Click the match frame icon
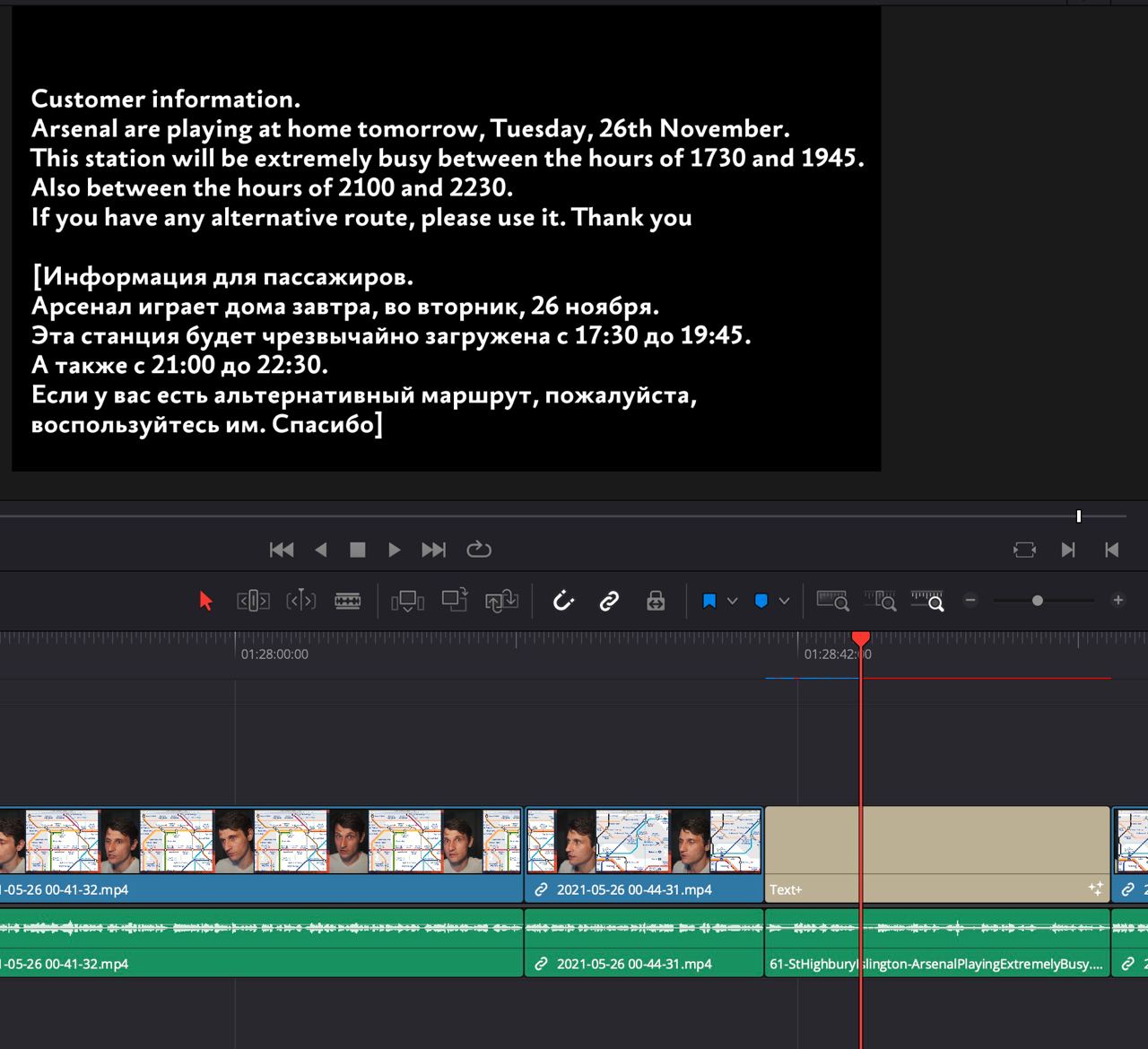The width and height of the screenshot is (1148, 1049). click(1024, 550)
